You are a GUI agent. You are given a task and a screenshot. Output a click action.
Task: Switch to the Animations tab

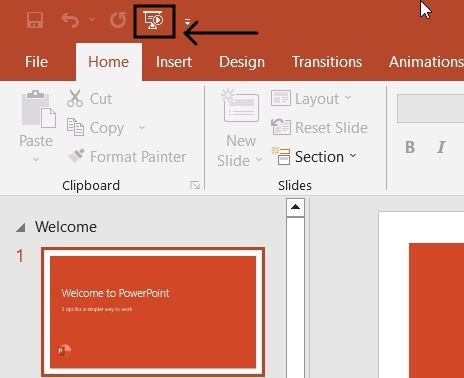tap(426, 62)
